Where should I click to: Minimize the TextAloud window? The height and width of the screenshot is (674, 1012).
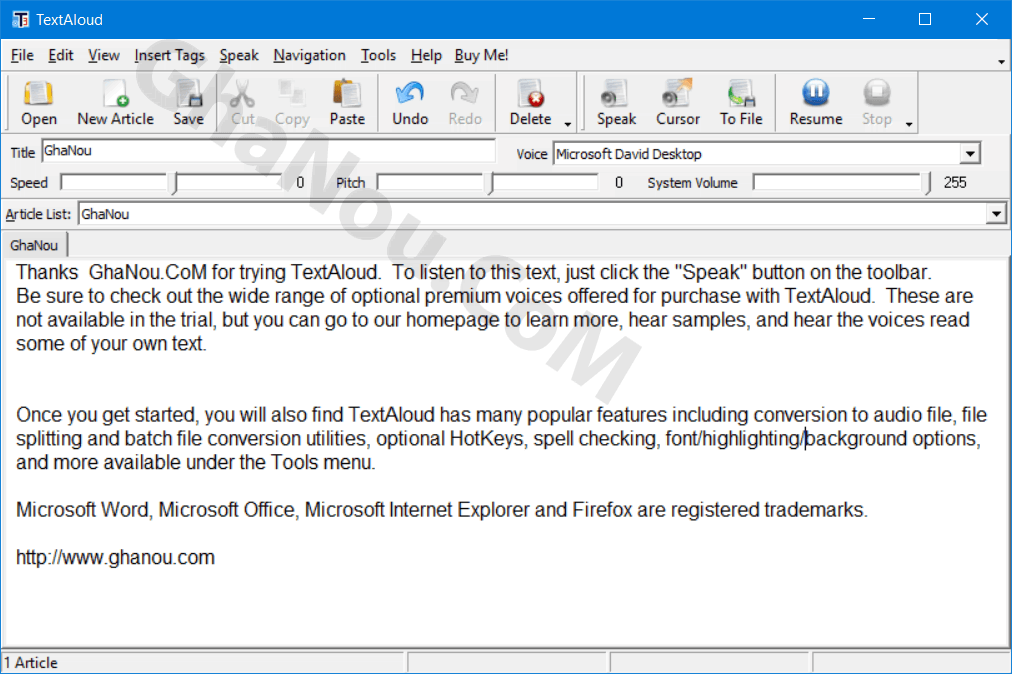[x=869, y=19]
